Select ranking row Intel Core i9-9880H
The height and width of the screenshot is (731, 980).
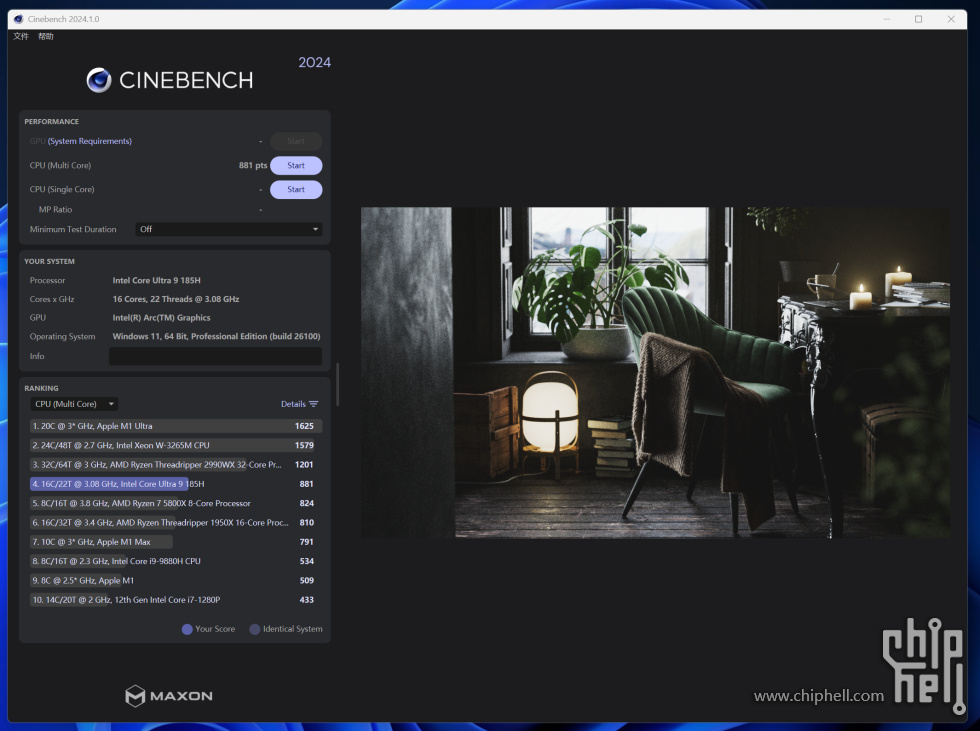click(176, 562)
